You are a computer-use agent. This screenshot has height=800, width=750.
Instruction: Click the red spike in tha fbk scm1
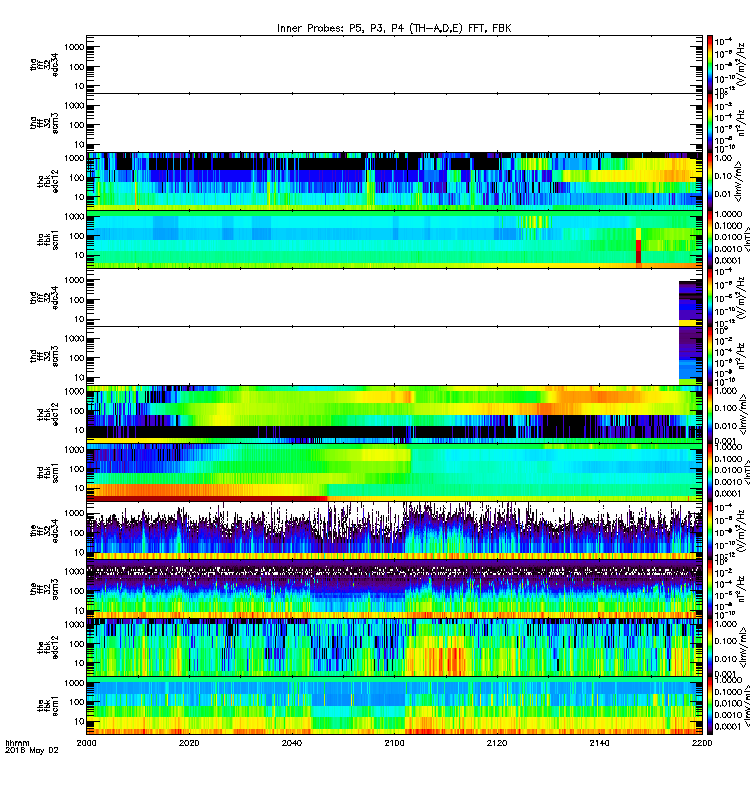click(x=638, y=251)
